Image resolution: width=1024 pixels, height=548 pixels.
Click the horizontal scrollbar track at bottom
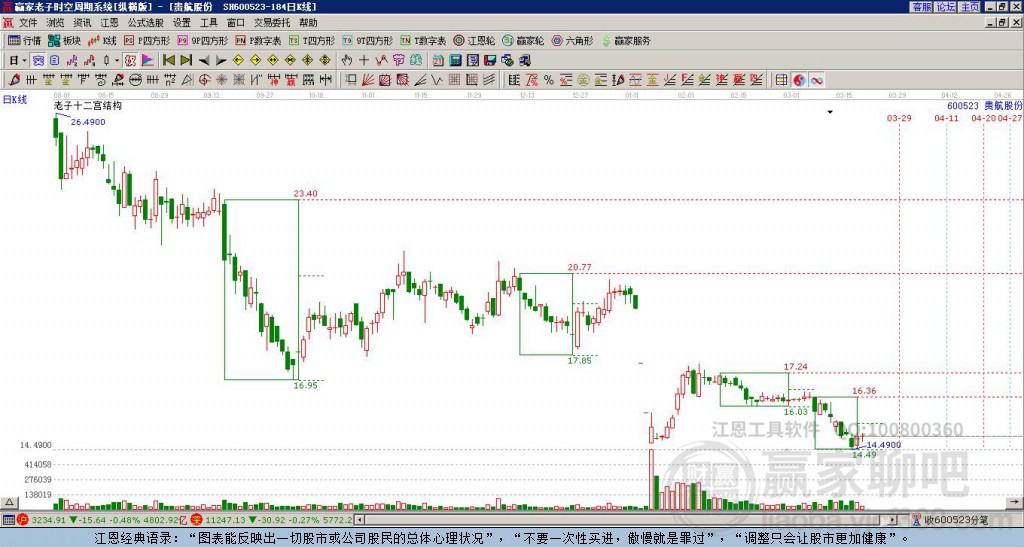(x=623, y=520)
